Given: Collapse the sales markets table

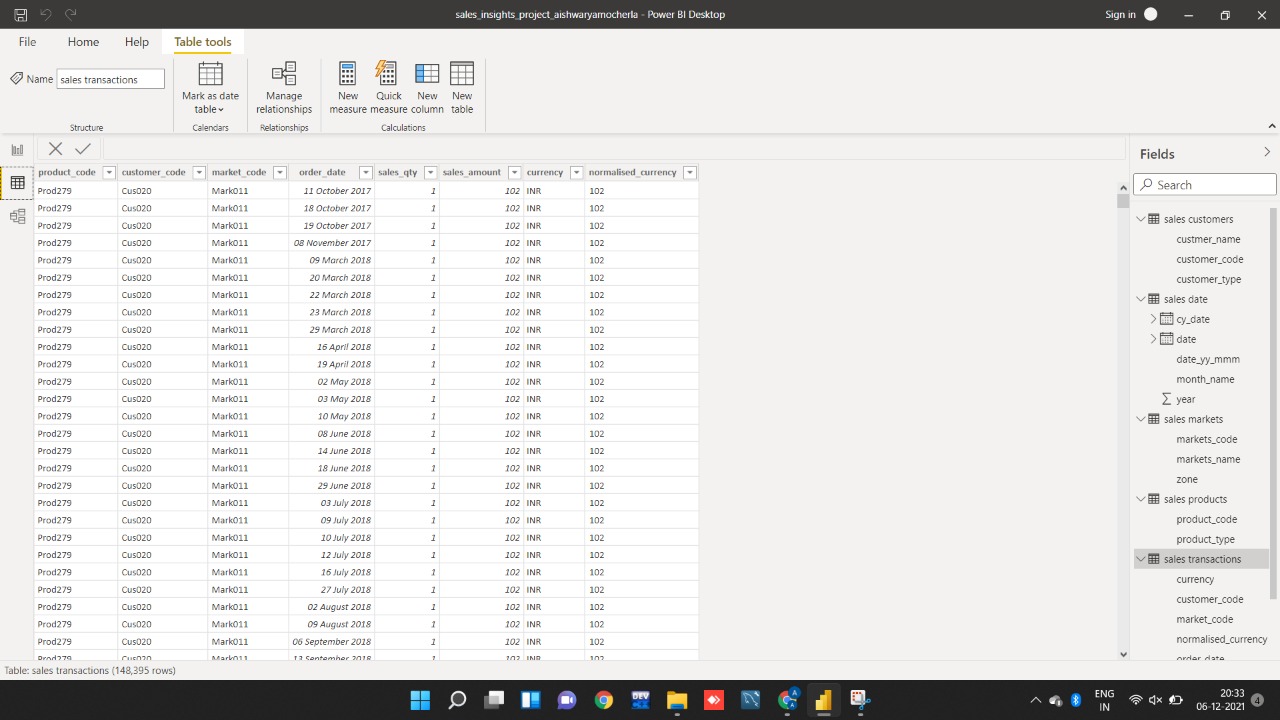Looking at the screenshot, I should point(1141,419).
